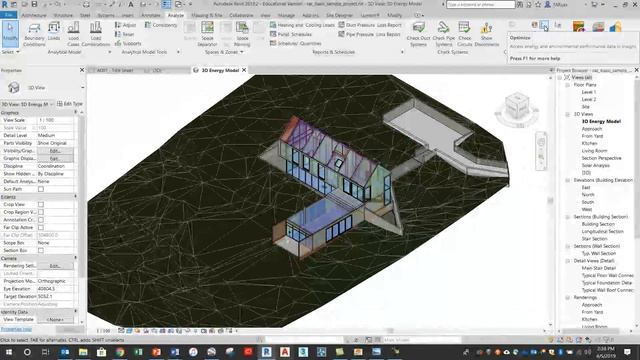This screenshot has width=640, height=360.
Task: Select the Space Separator tool
Action: coord(207,34)
